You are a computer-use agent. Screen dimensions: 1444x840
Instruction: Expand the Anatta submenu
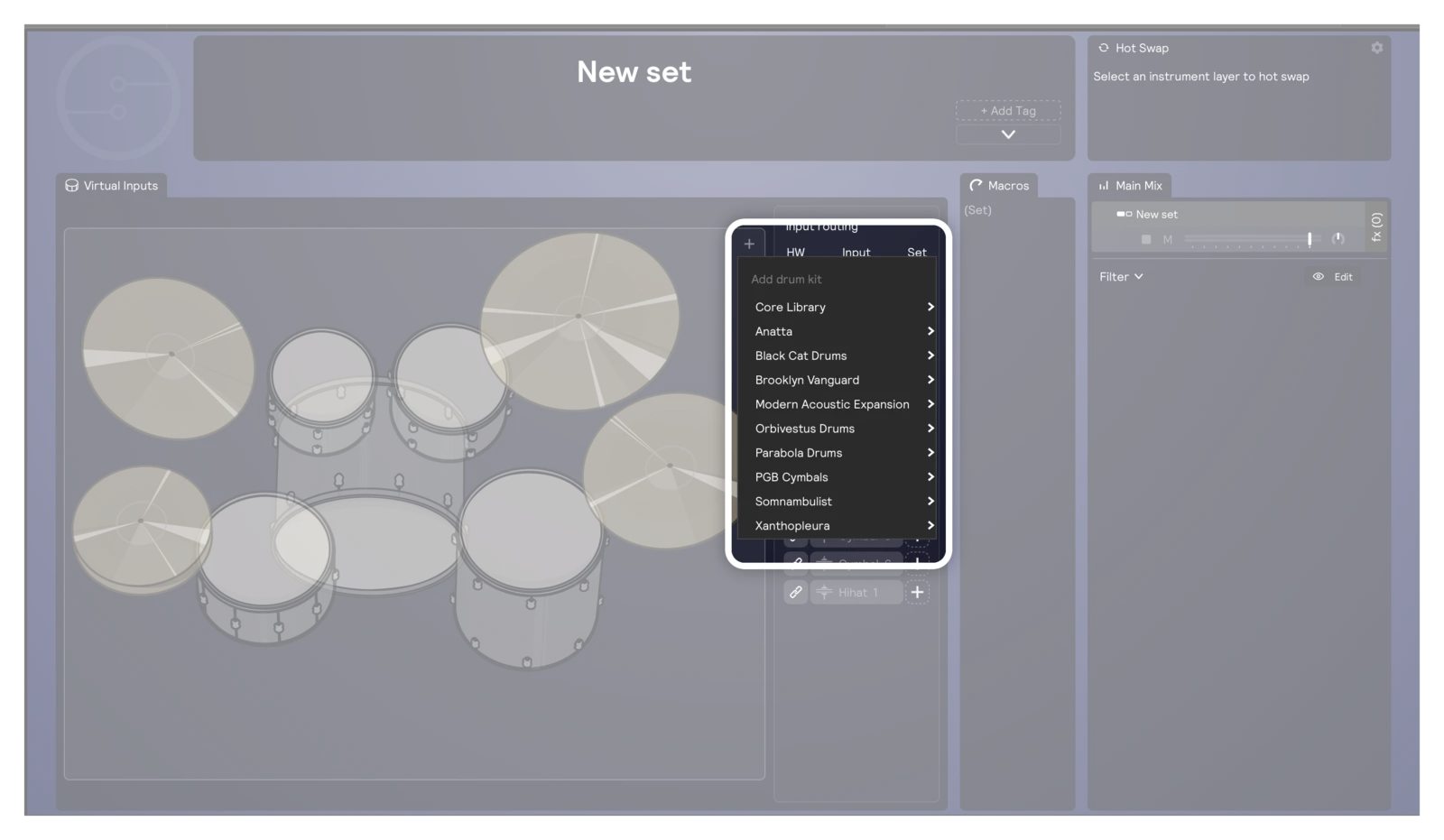click(x=838, y=331)
